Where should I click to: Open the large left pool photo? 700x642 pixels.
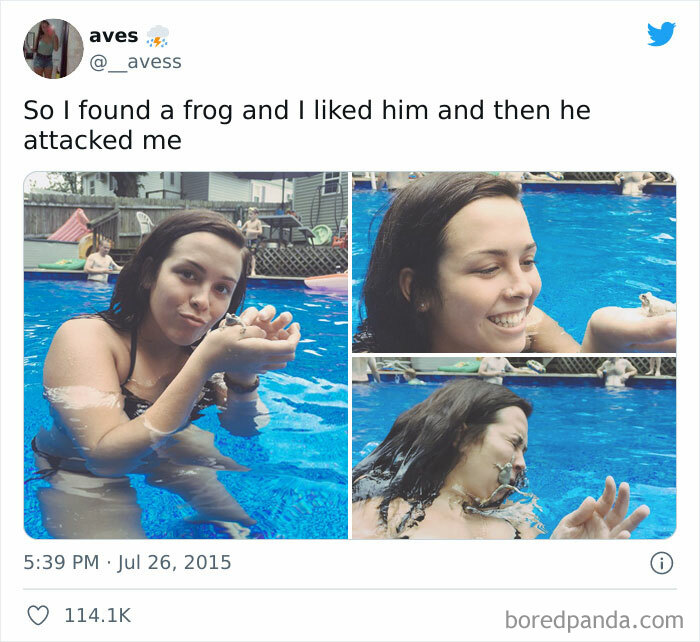(x=186, y=355)
